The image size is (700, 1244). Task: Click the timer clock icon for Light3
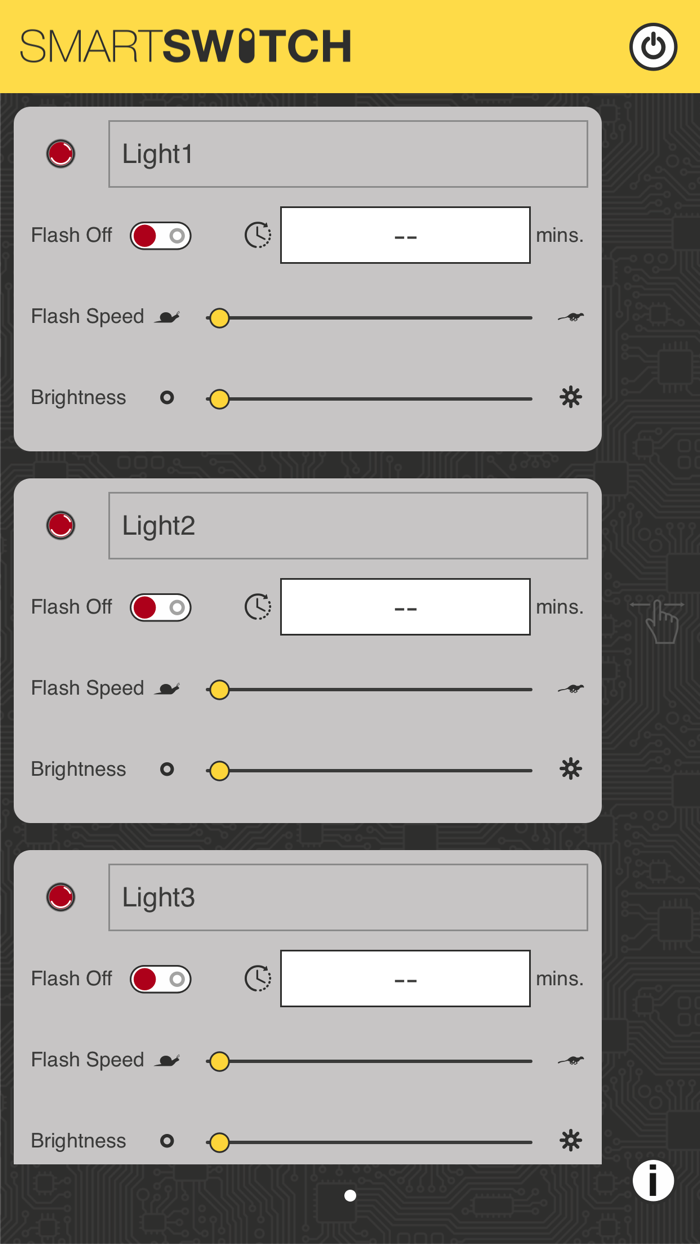point(257,978)
